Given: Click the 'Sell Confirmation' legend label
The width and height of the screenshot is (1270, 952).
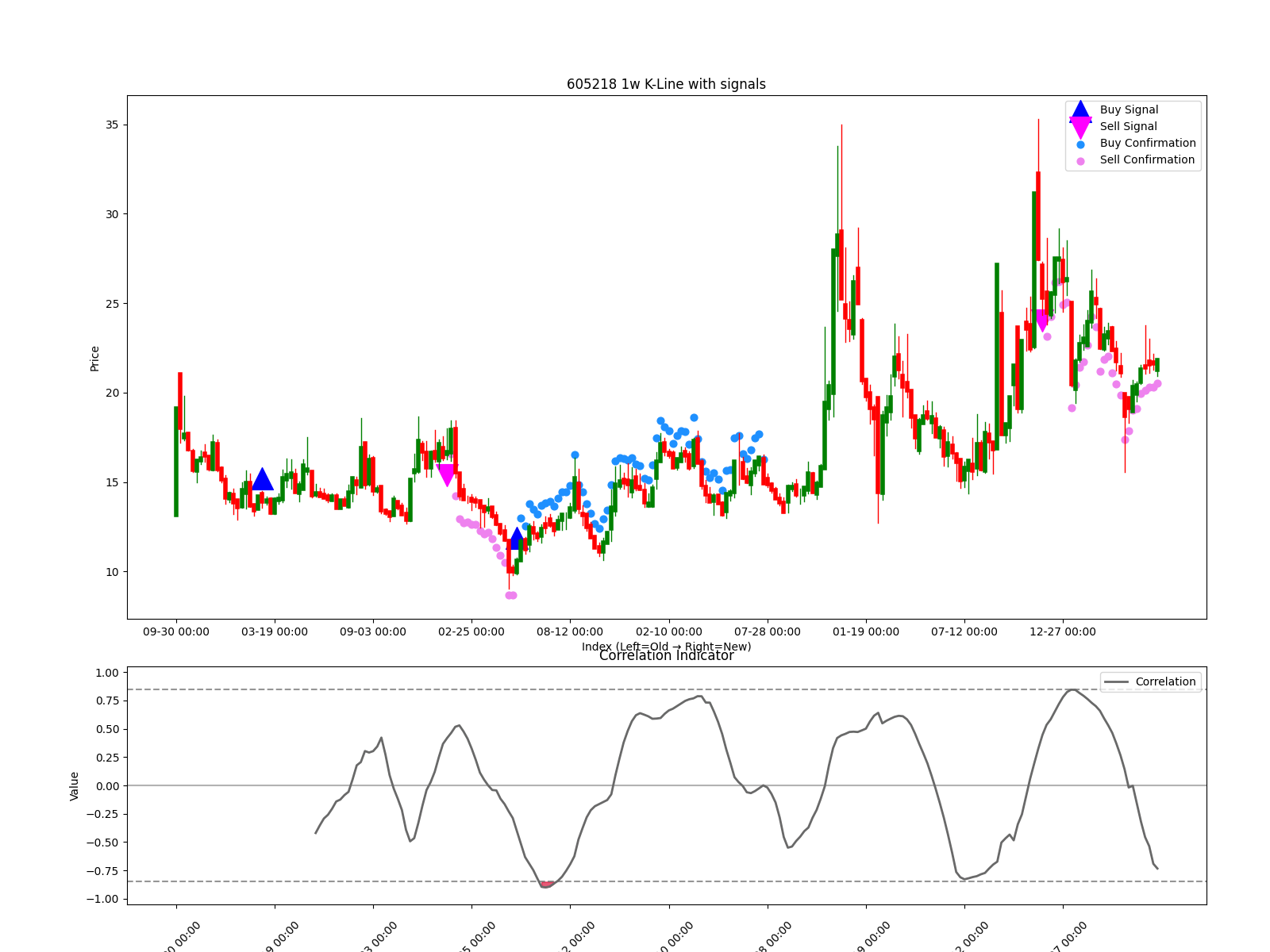Looking at the screenshot, I should pos(1147,159).
